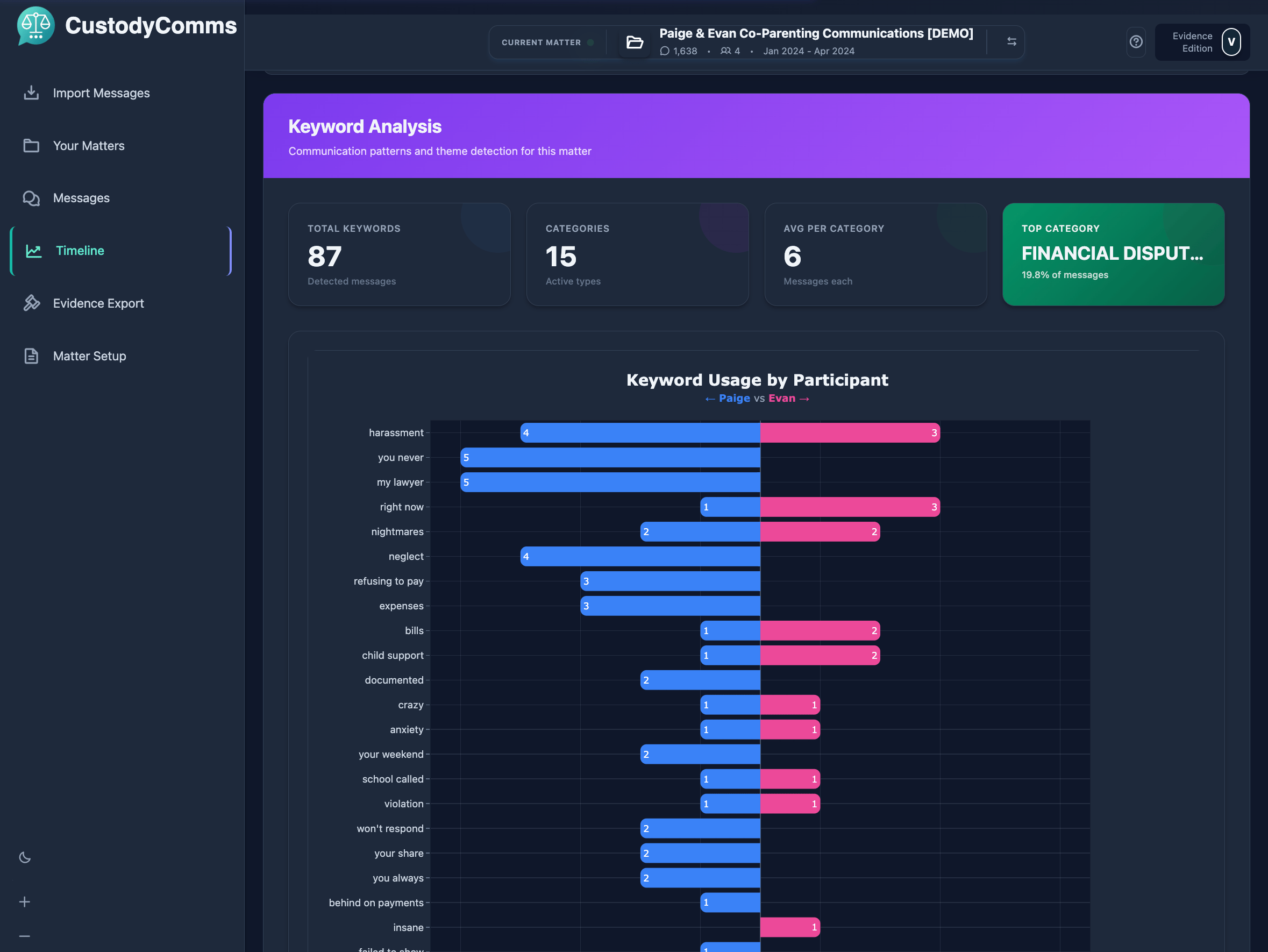Click the Timeline chart icon
The width and height of the screenshot is (1268, 952).
[34, 251]
